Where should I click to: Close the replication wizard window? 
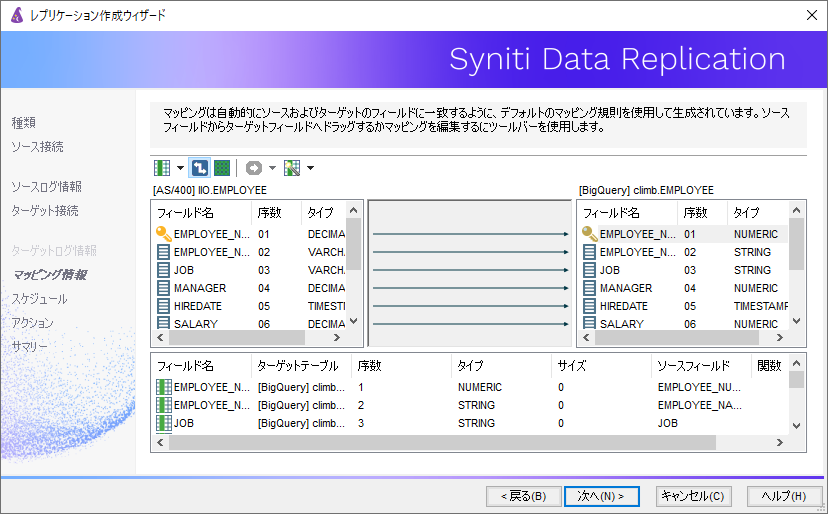click(x=812, y=15)
